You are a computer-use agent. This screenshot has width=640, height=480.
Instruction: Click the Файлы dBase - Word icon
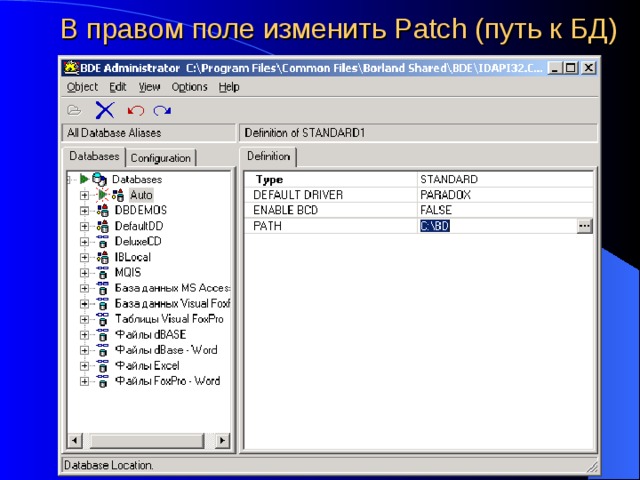pos(103,350)
